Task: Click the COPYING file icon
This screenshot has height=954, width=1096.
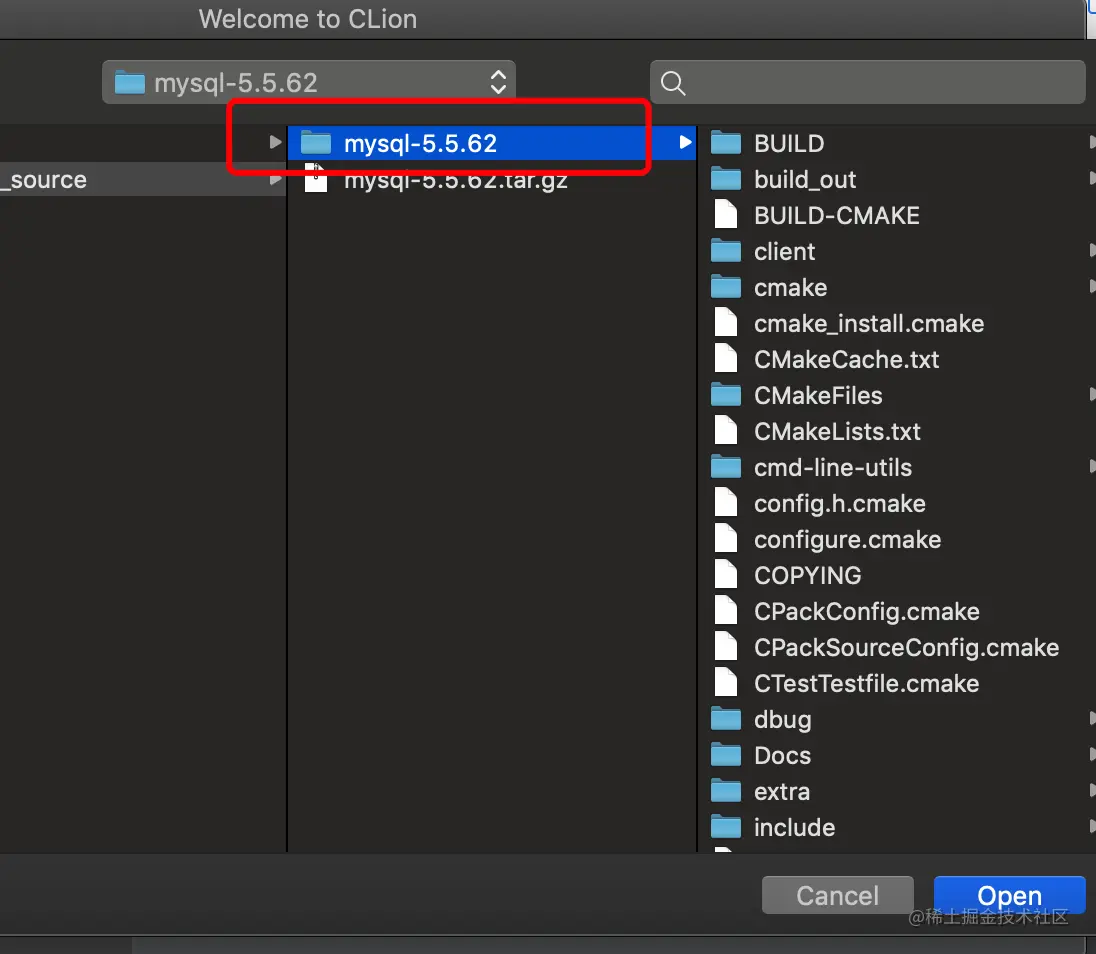Action: click(x=726, y=575)
